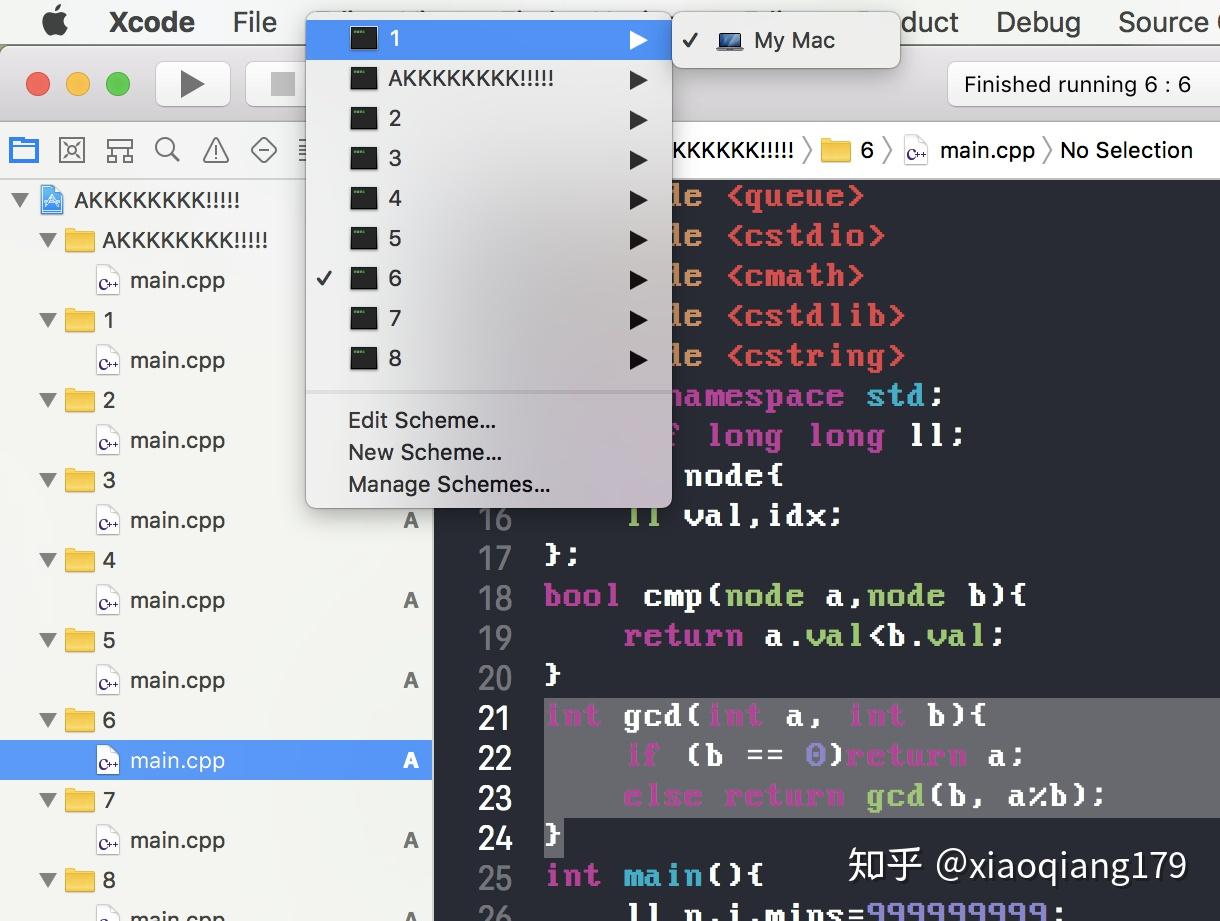This screenshot has width=1220, height=921.
Task: Switch to the Symbol navigator hierarchy icon
Action: point(120,150)
